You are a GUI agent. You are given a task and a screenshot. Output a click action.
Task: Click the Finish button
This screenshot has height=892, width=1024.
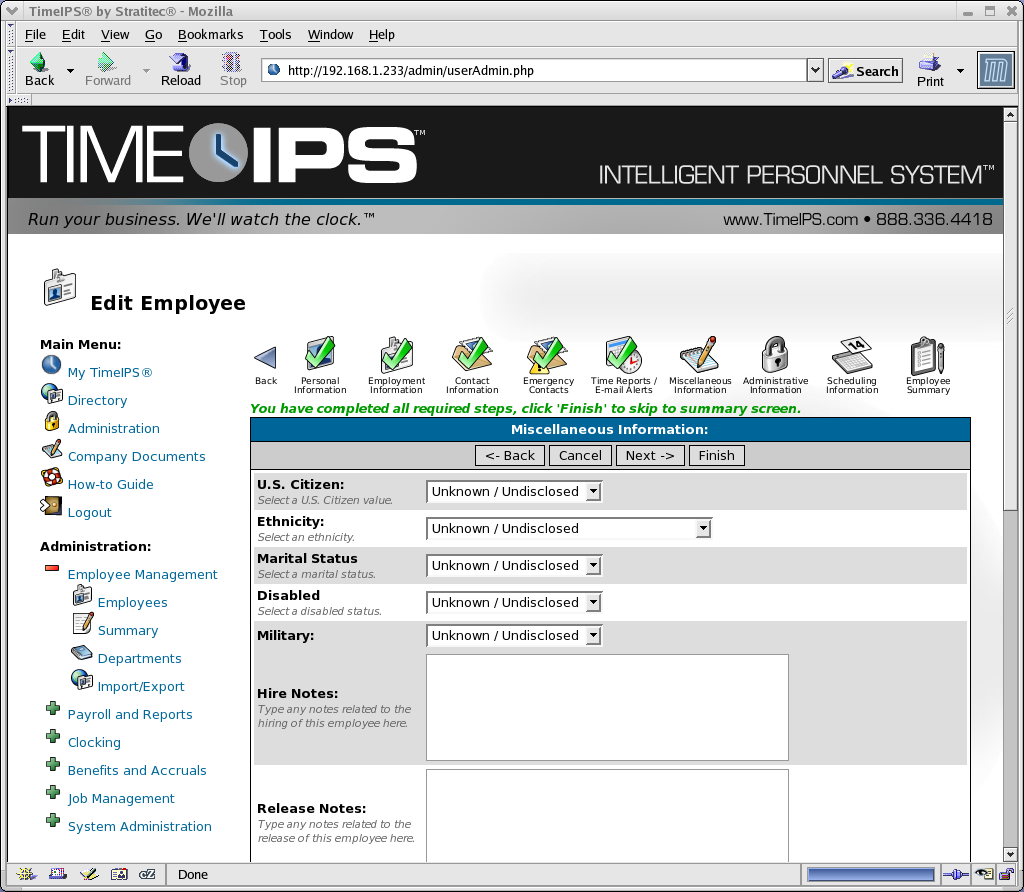pos(716,455)
